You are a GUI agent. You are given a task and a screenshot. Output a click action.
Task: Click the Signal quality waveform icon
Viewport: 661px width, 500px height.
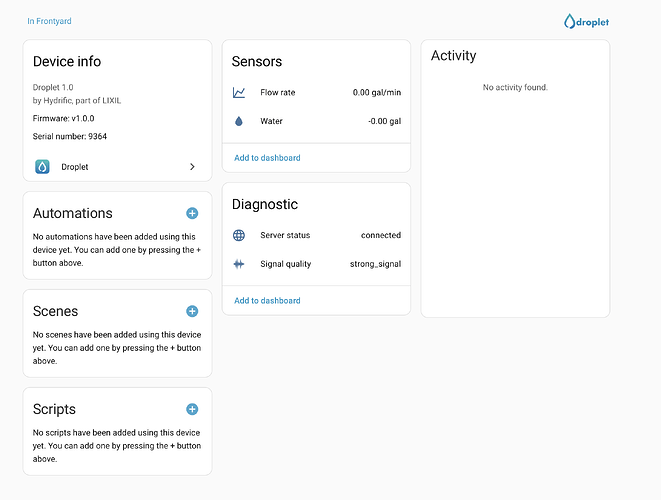tap(239, 264)
